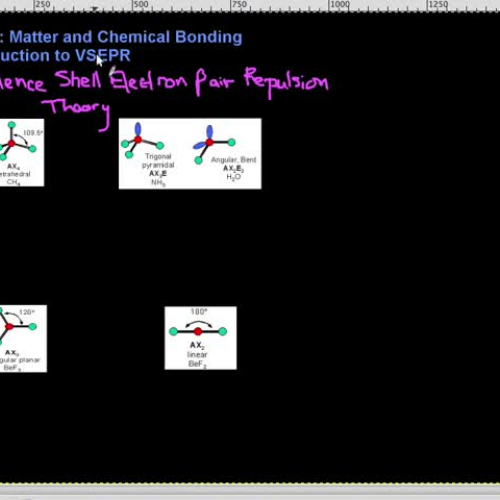Click the 'Trigonal pyramidal' caption

coord(158,161)
